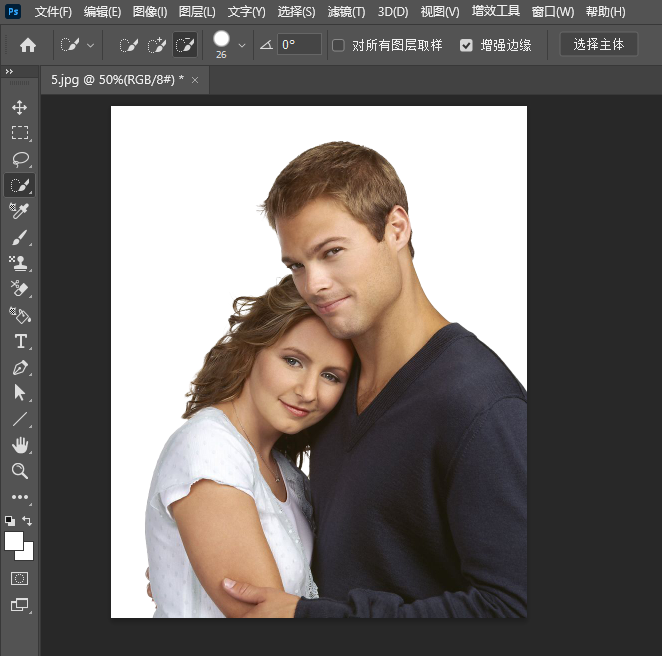The image size is (662, 656).
Task: Select the Horizontal Type tool
Action: pyautogui.click(x=19, y=341)
